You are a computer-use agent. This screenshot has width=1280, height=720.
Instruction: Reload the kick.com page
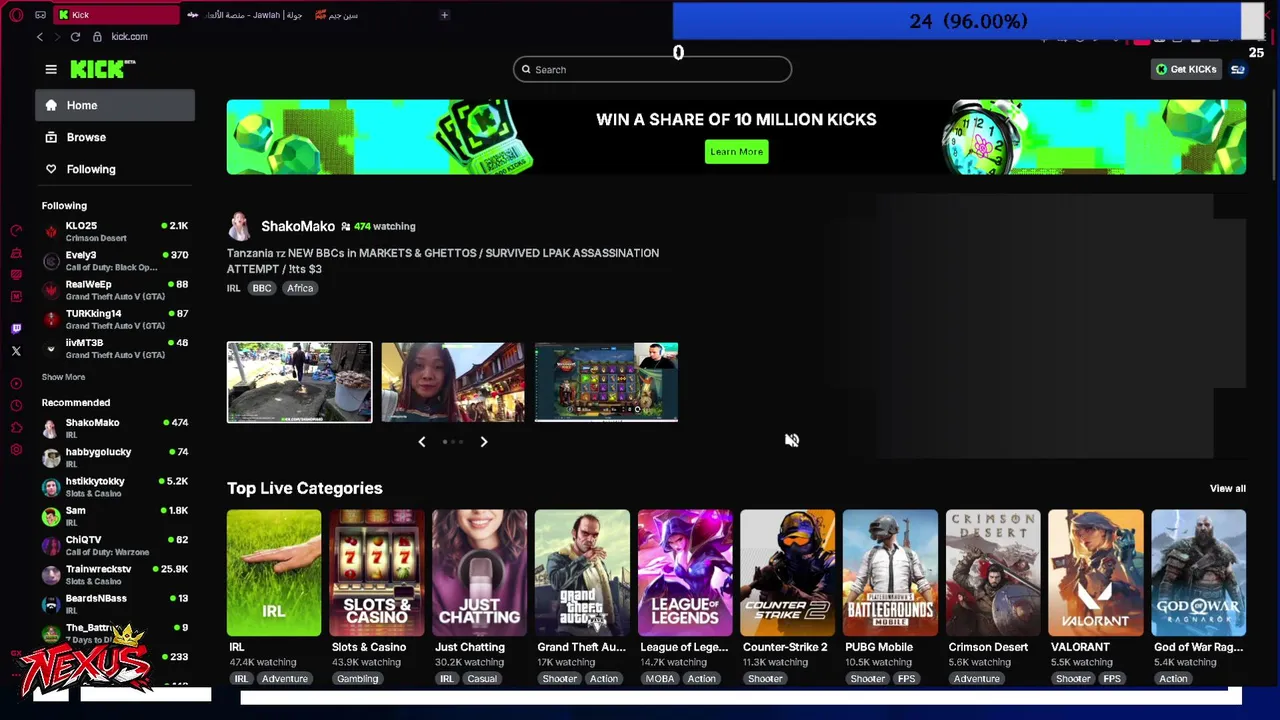[x=75, y=37]
